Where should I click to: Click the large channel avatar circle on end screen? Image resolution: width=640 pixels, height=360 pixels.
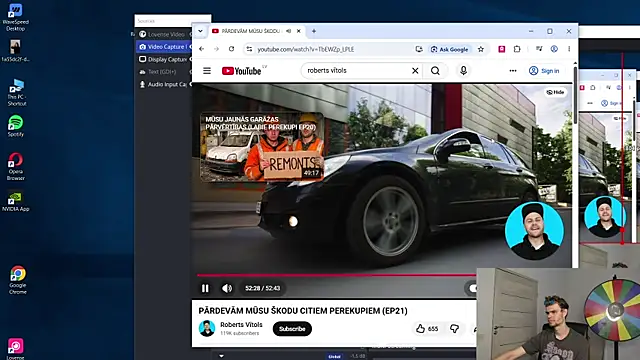pos(534,231)
